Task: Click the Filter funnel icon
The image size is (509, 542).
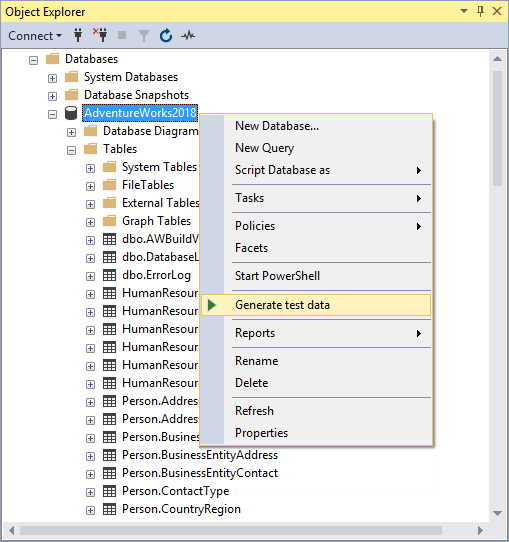Action: pos(144,36)
